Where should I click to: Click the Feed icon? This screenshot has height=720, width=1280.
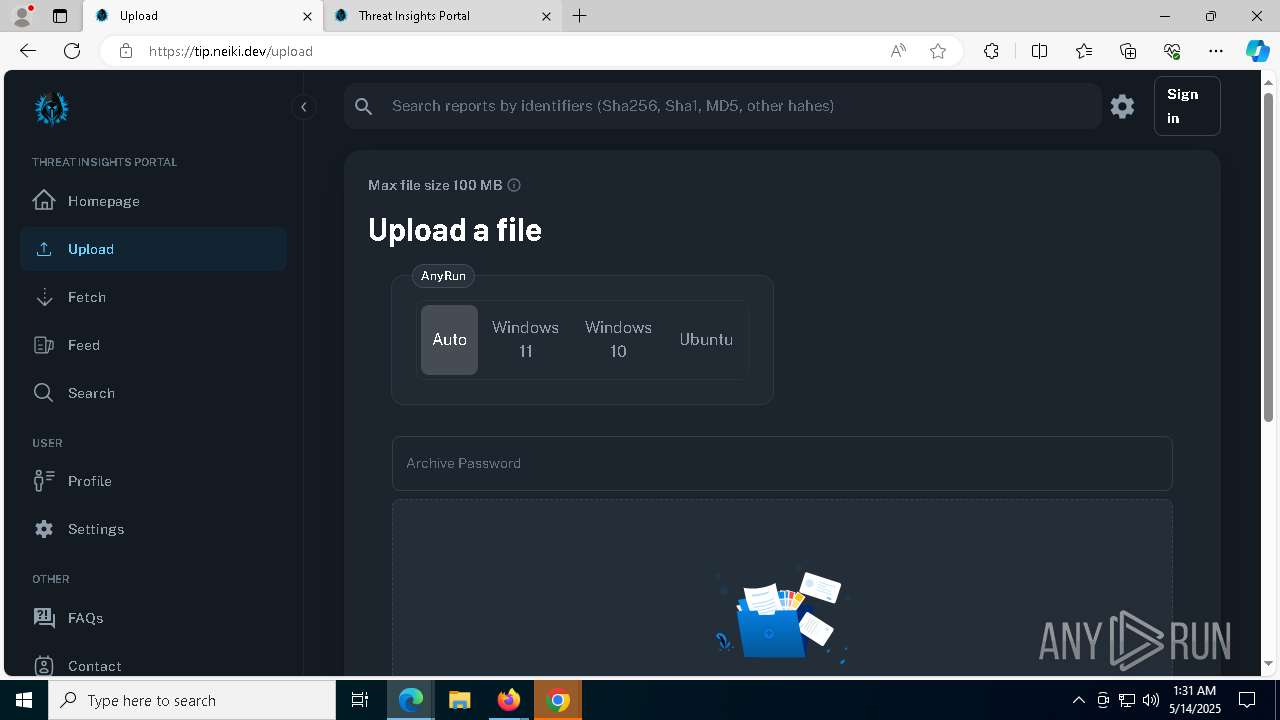[x=44, y=345]
